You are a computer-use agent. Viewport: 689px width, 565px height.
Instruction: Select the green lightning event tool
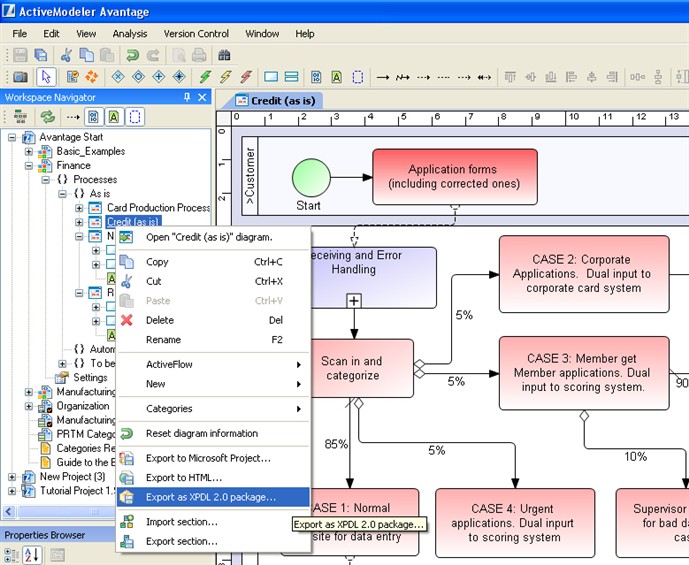205,77
